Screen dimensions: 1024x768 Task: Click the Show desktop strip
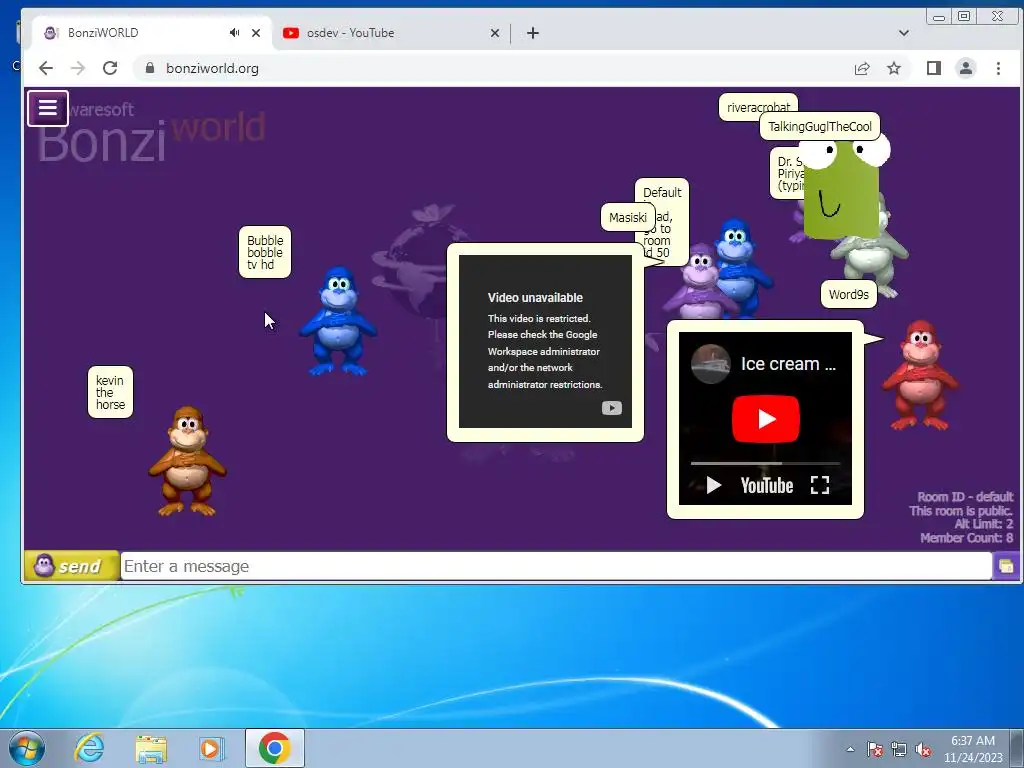(x=1019, y=748)
